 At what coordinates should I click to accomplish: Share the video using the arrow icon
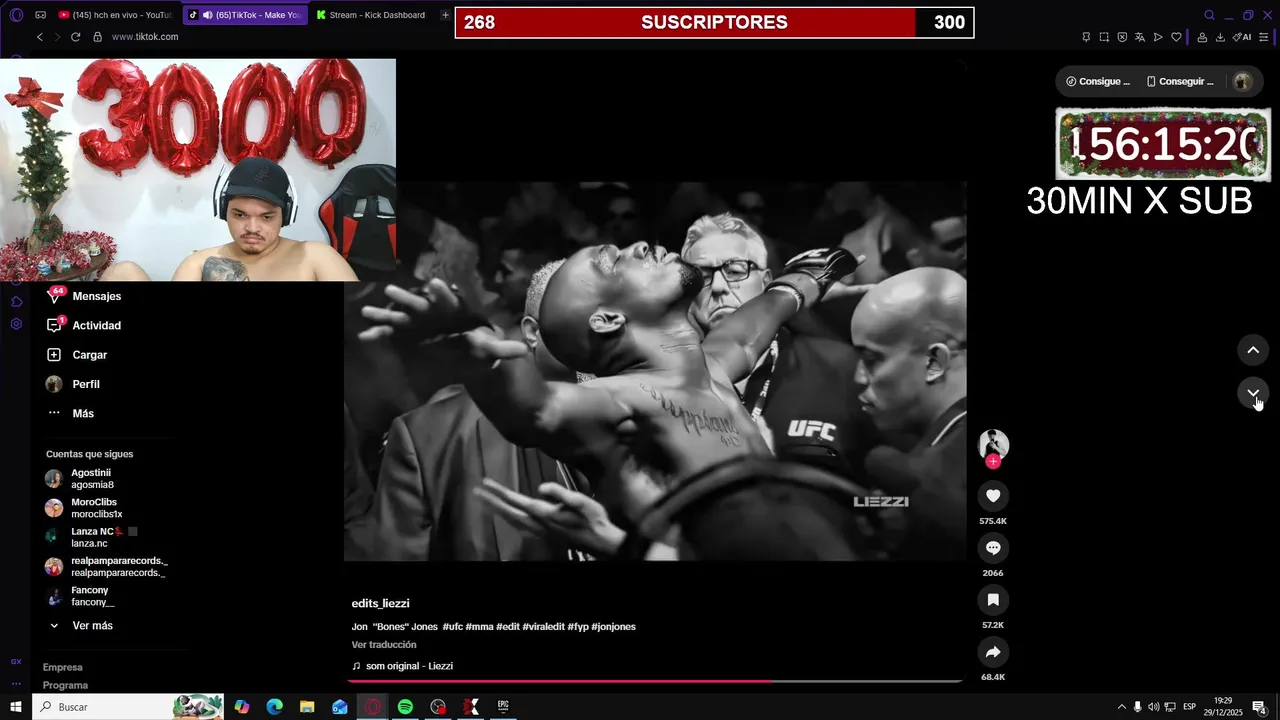(x=993, y=652)
